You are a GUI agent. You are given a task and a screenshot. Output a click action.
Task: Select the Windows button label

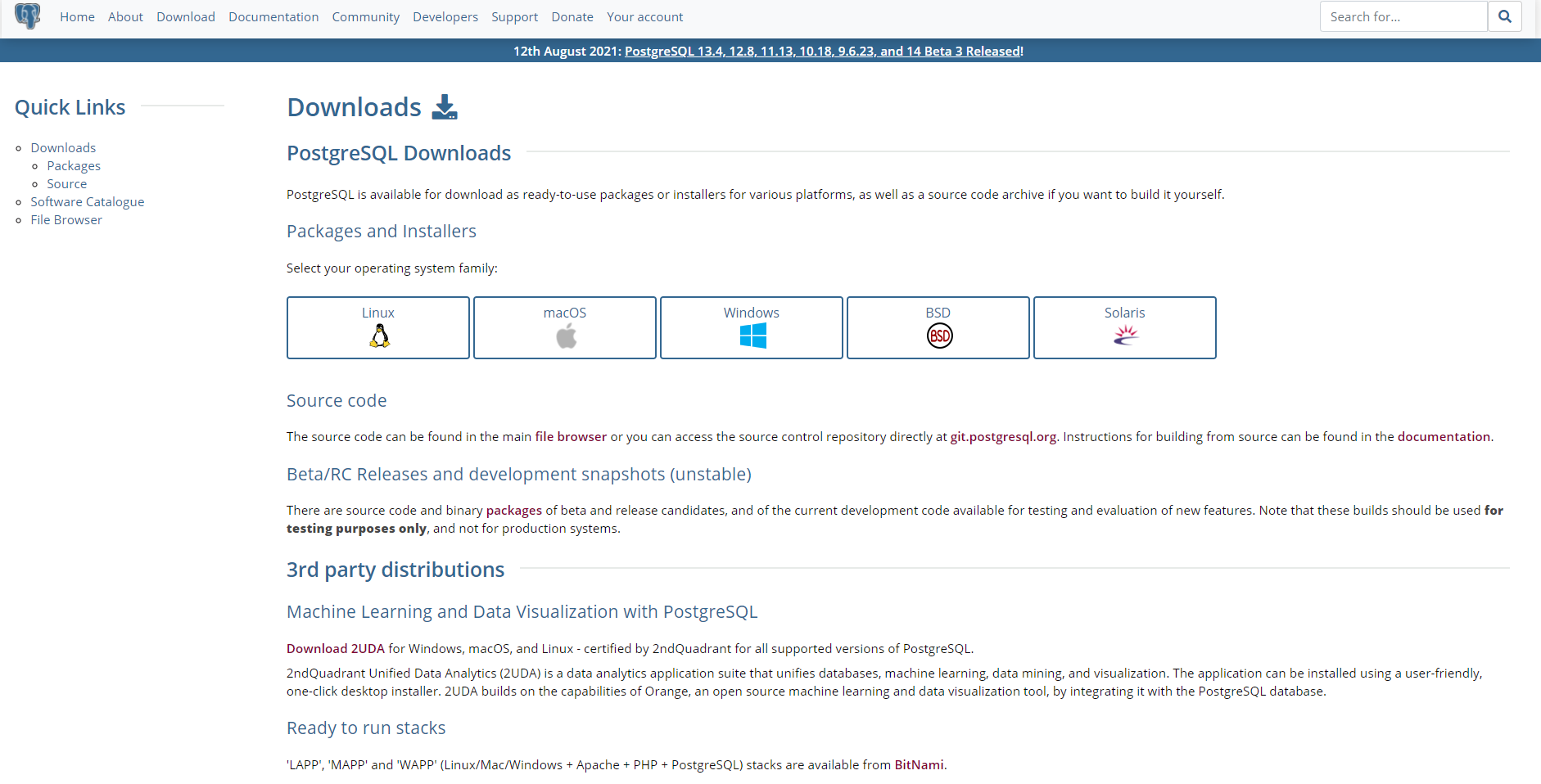click(752, 313)
